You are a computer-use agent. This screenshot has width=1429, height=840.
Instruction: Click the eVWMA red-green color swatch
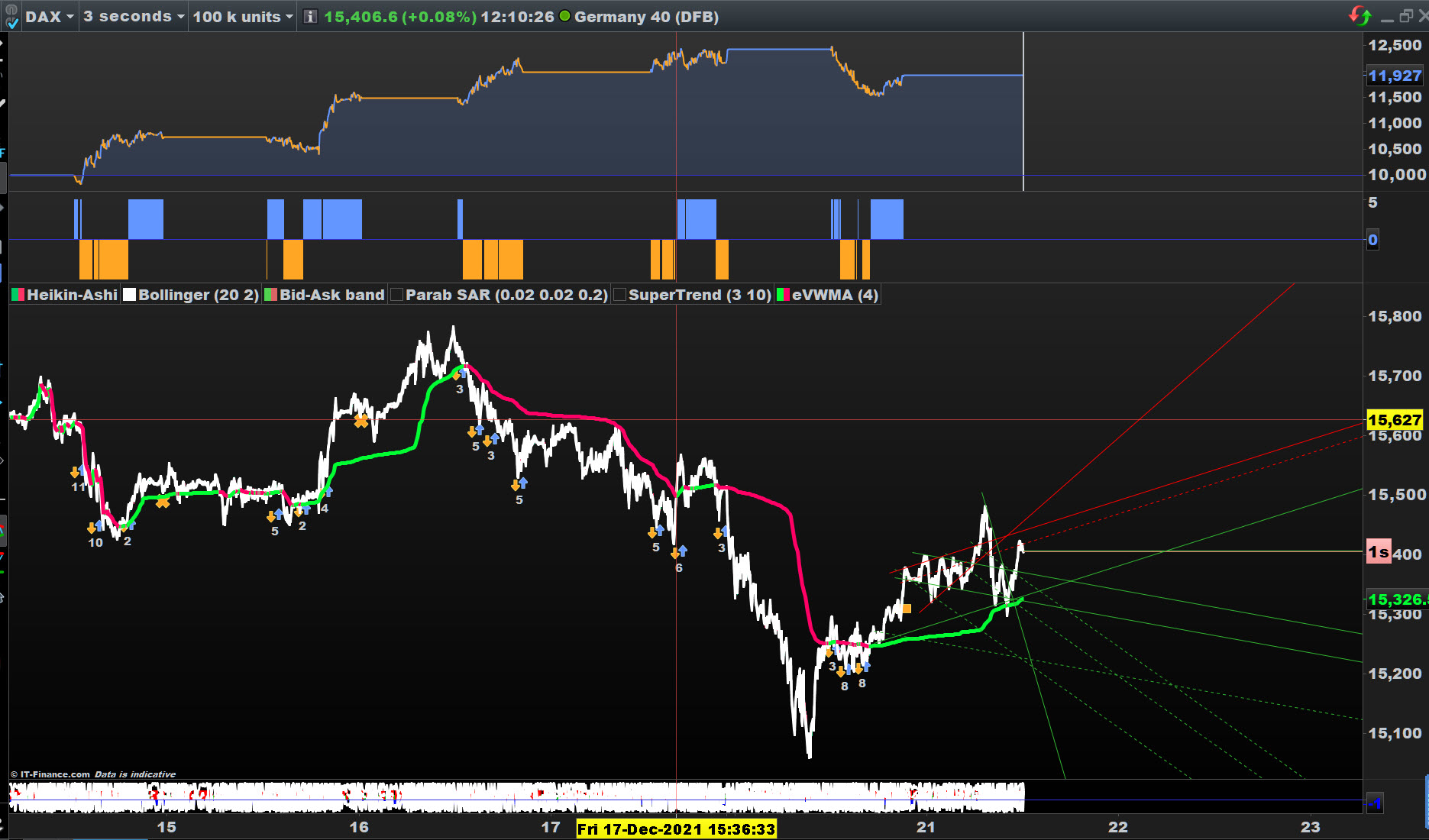pos(783,295)
